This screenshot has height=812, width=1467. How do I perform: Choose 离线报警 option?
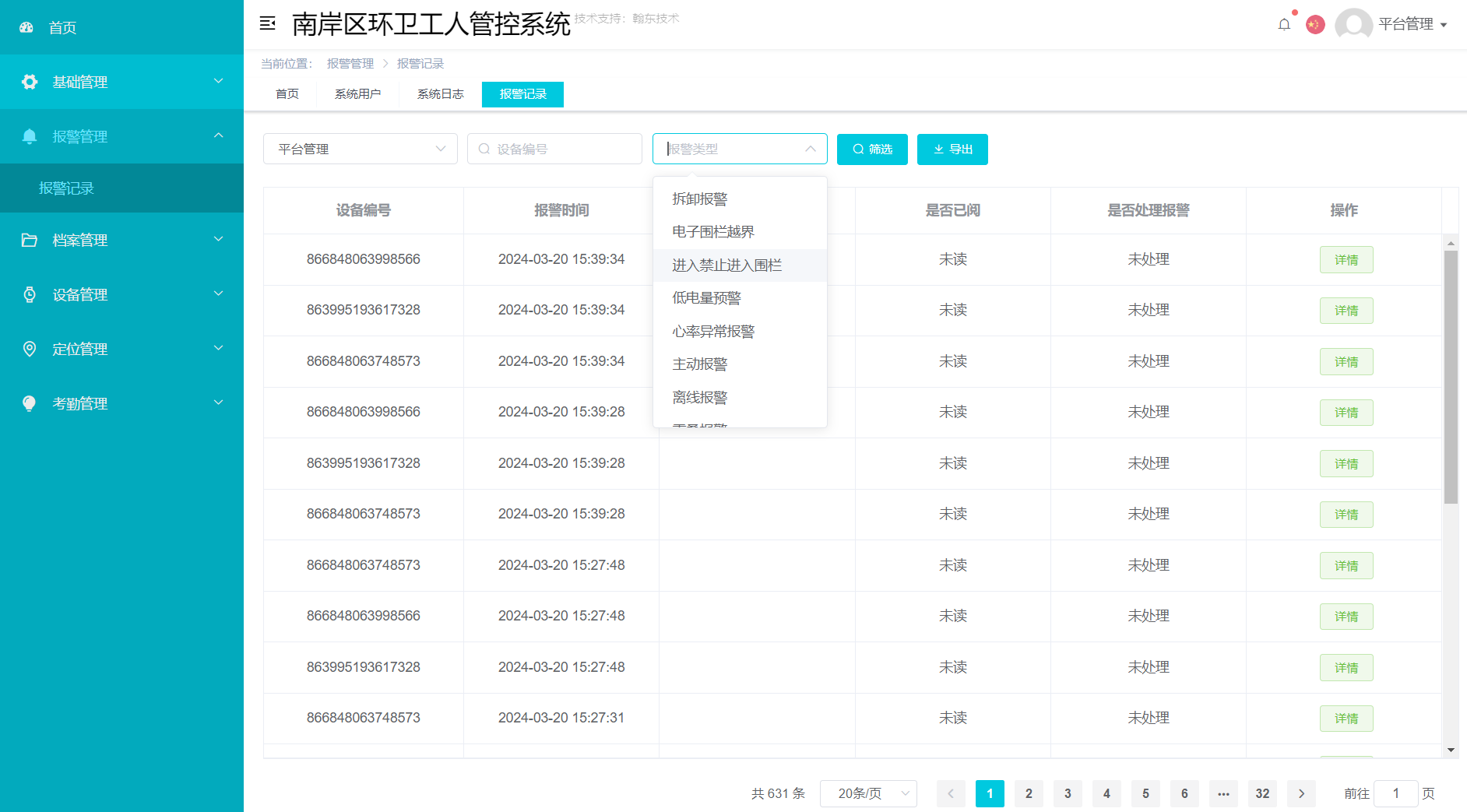740,398
